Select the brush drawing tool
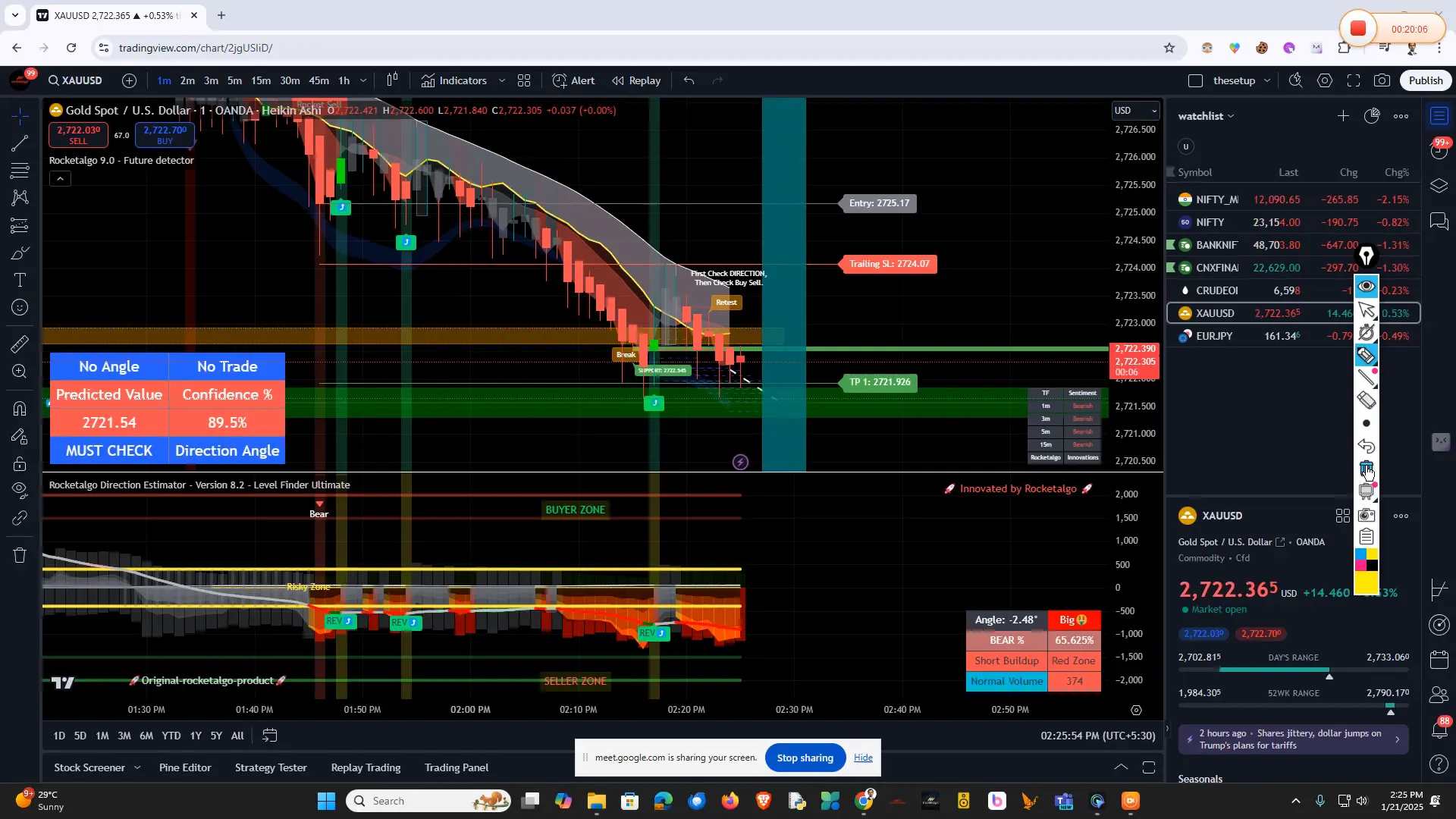 pyautogui.click(x=20, y=253)
